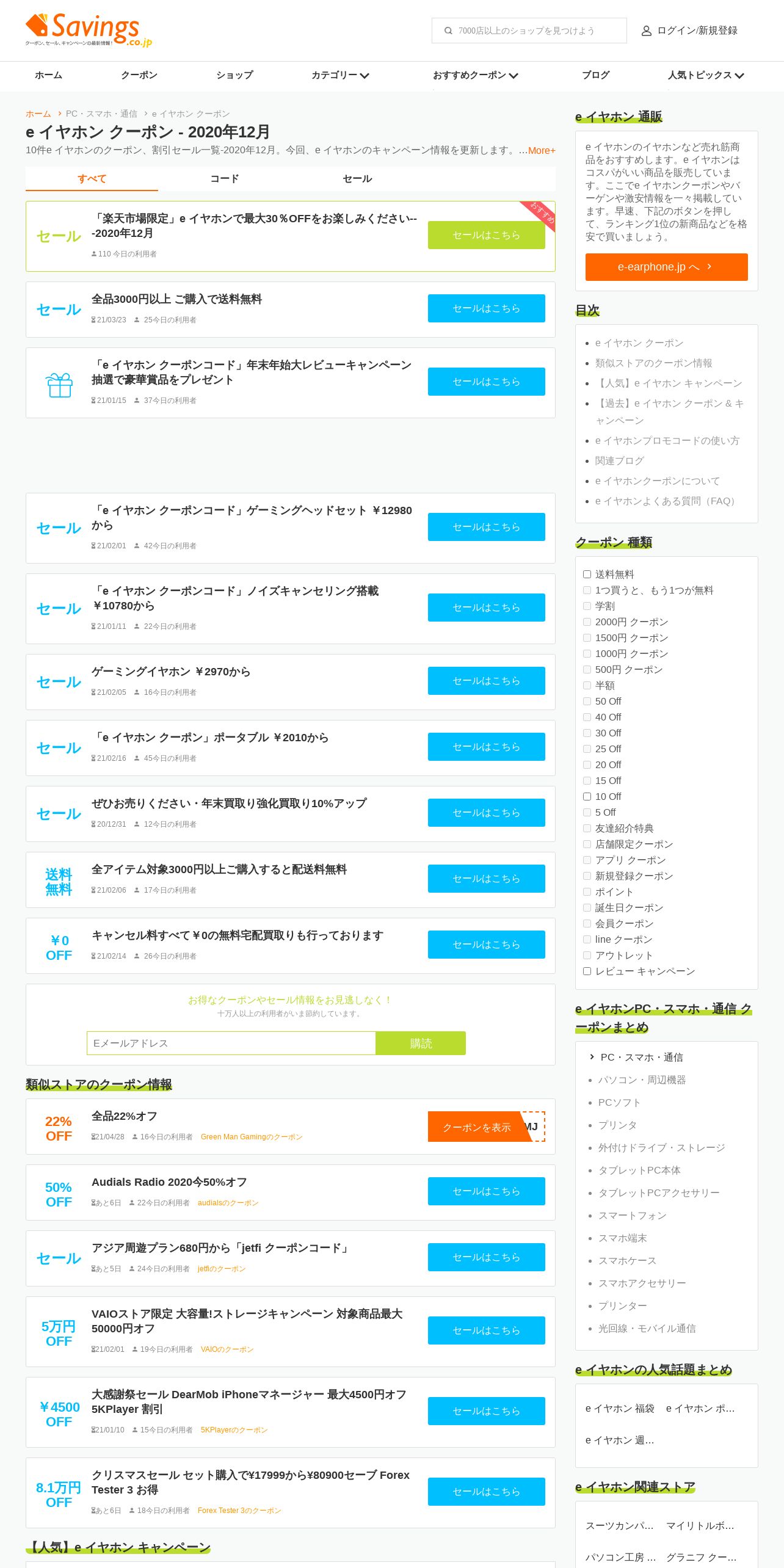Click セールはこちら for ゲーミングイヤホン ￥2970から
This screenshot has height=1568, width=784.
pyautogui.click(x=487, y=681)
